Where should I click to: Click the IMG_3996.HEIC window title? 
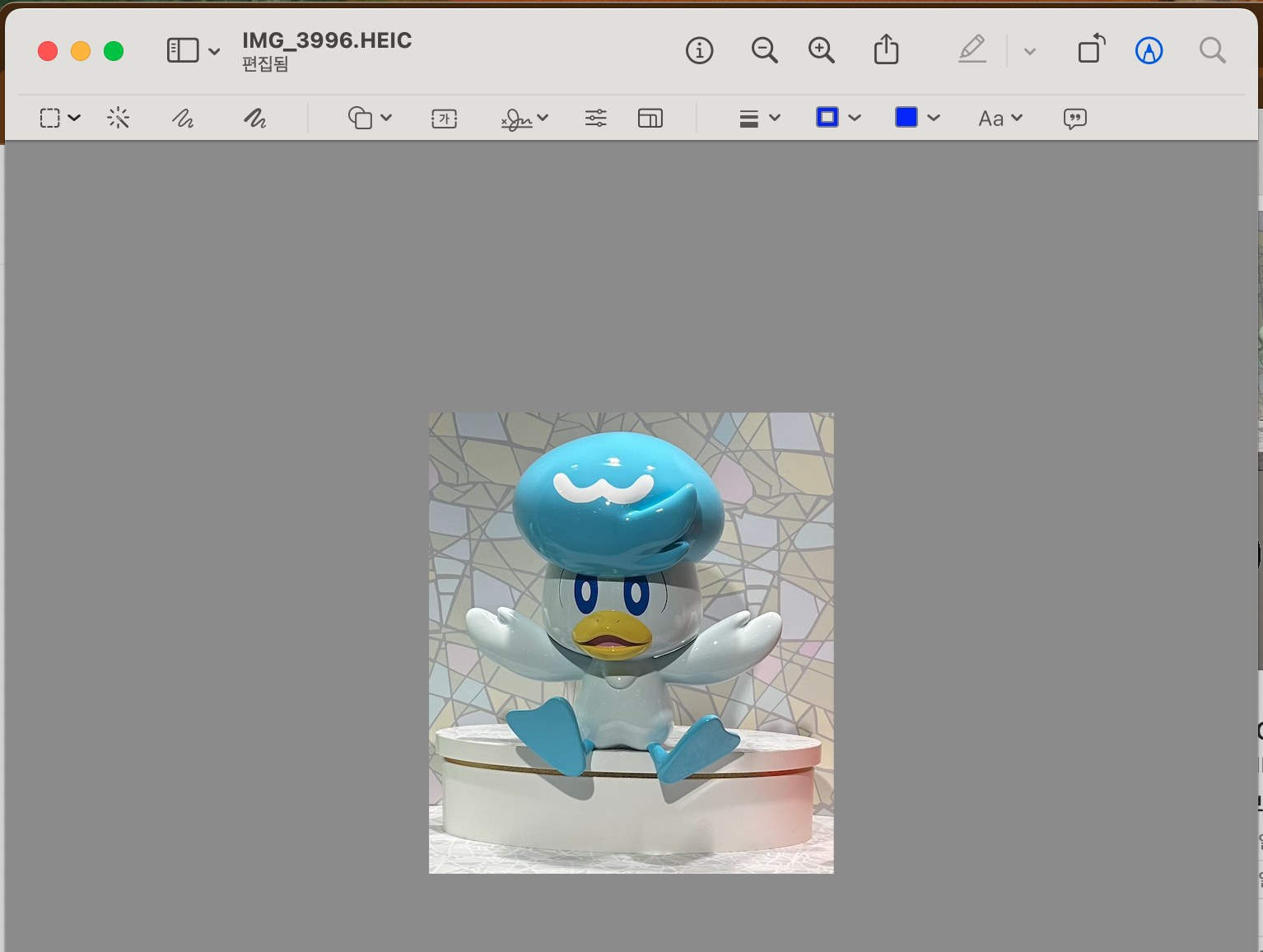tap(327, 40)
